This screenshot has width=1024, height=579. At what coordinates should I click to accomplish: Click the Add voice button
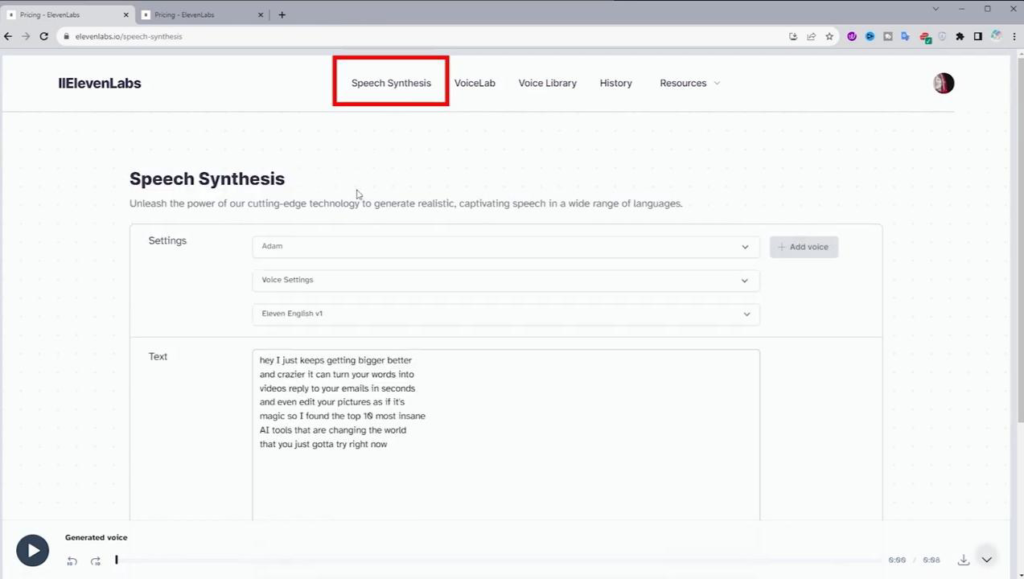coord(803,247)
